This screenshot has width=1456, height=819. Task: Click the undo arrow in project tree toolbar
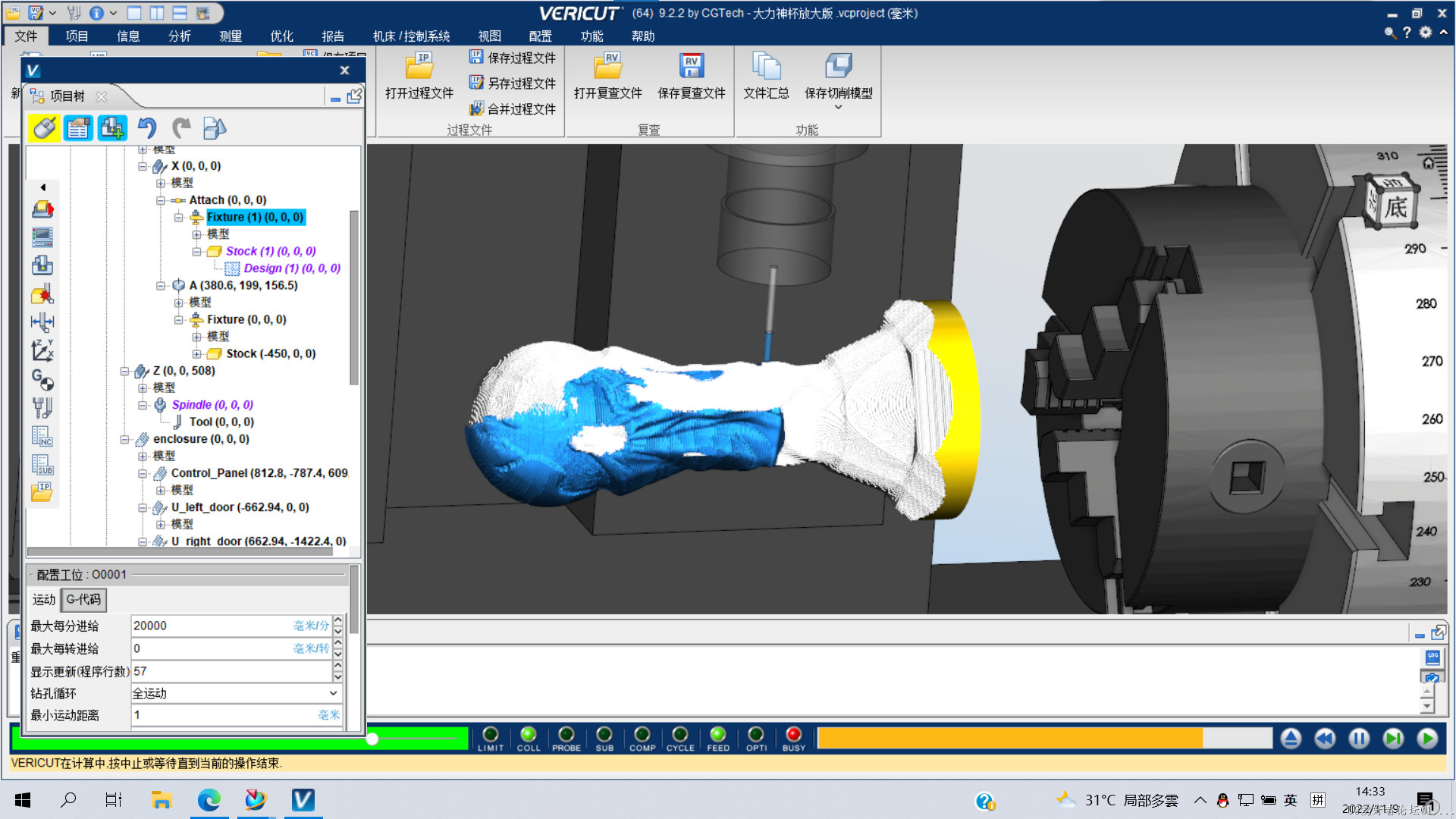click(147, 128)
